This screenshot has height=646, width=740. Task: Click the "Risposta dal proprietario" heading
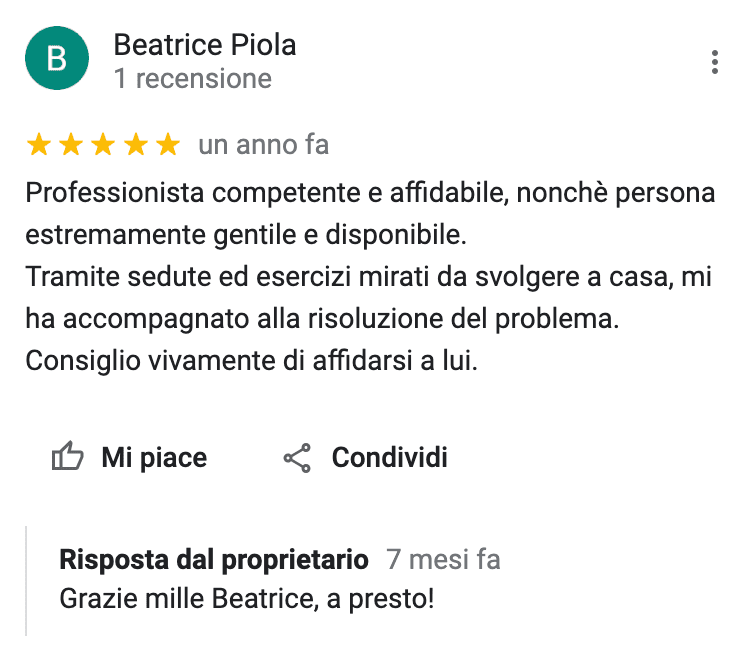(214, 560)
